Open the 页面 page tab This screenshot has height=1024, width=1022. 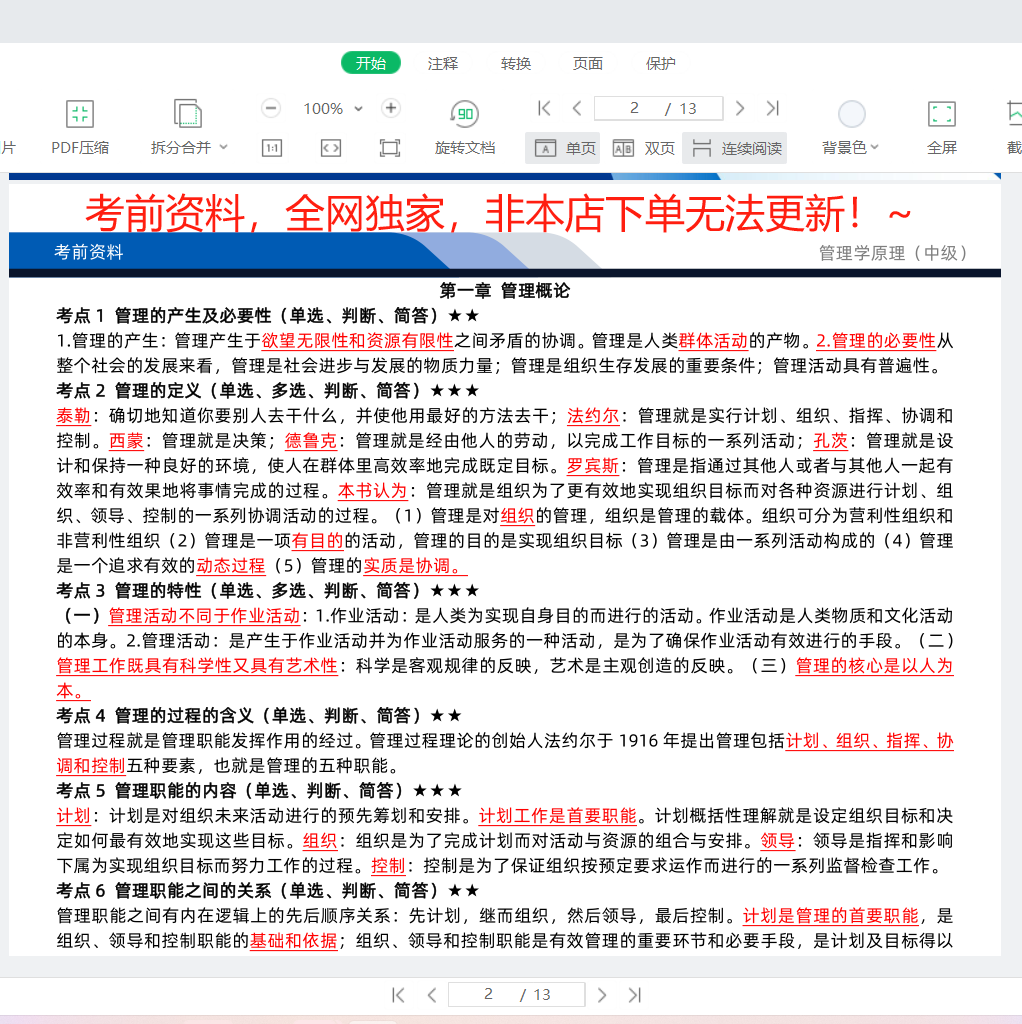coord(588,63)
